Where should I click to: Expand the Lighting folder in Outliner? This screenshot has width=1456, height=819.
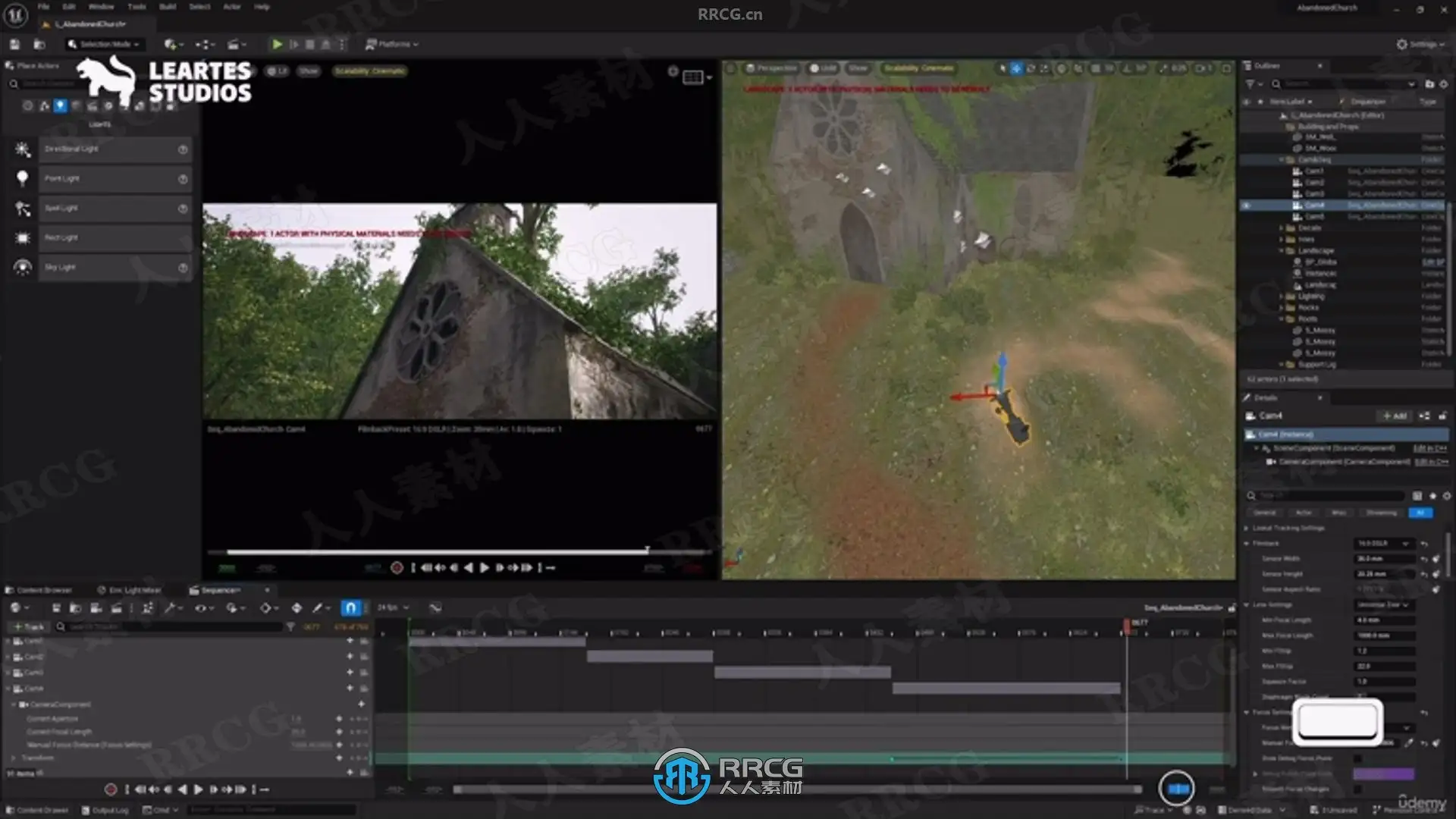click(1282, 297)
